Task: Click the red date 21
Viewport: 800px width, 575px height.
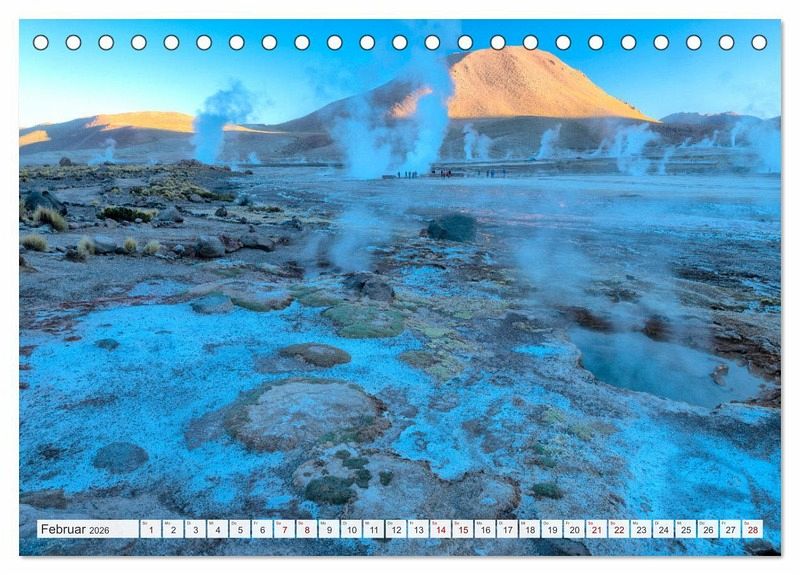Action: point(597,529)
